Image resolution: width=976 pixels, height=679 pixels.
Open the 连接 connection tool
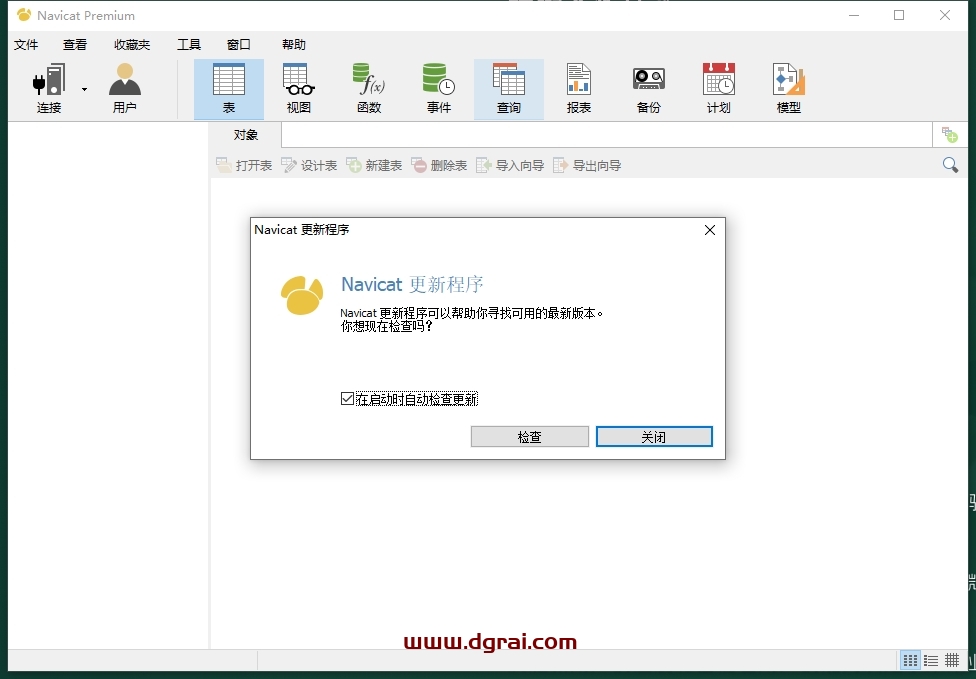49,88
